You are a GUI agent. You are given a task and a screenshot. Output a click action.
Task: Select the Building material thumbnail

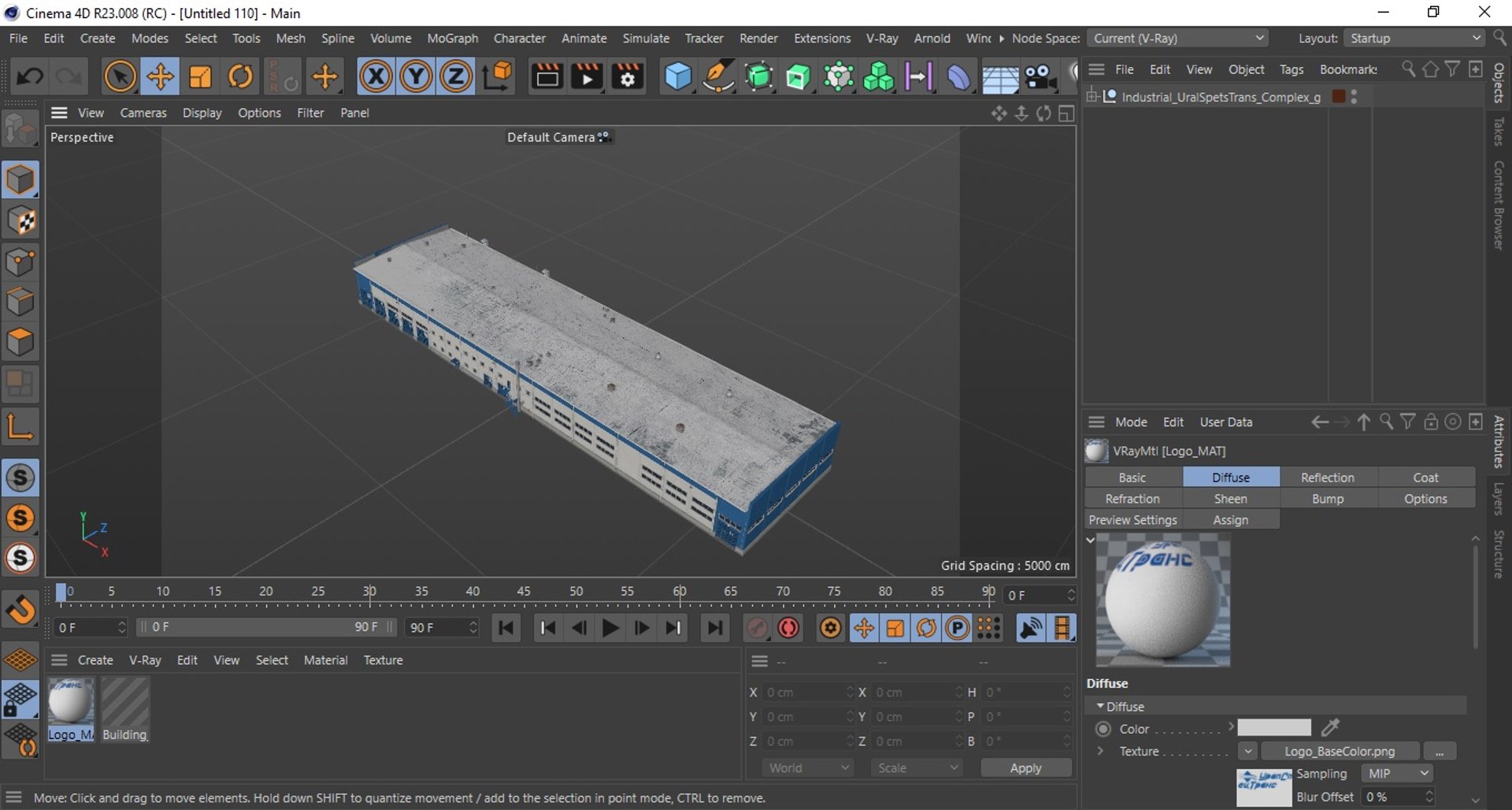point(124,709)
